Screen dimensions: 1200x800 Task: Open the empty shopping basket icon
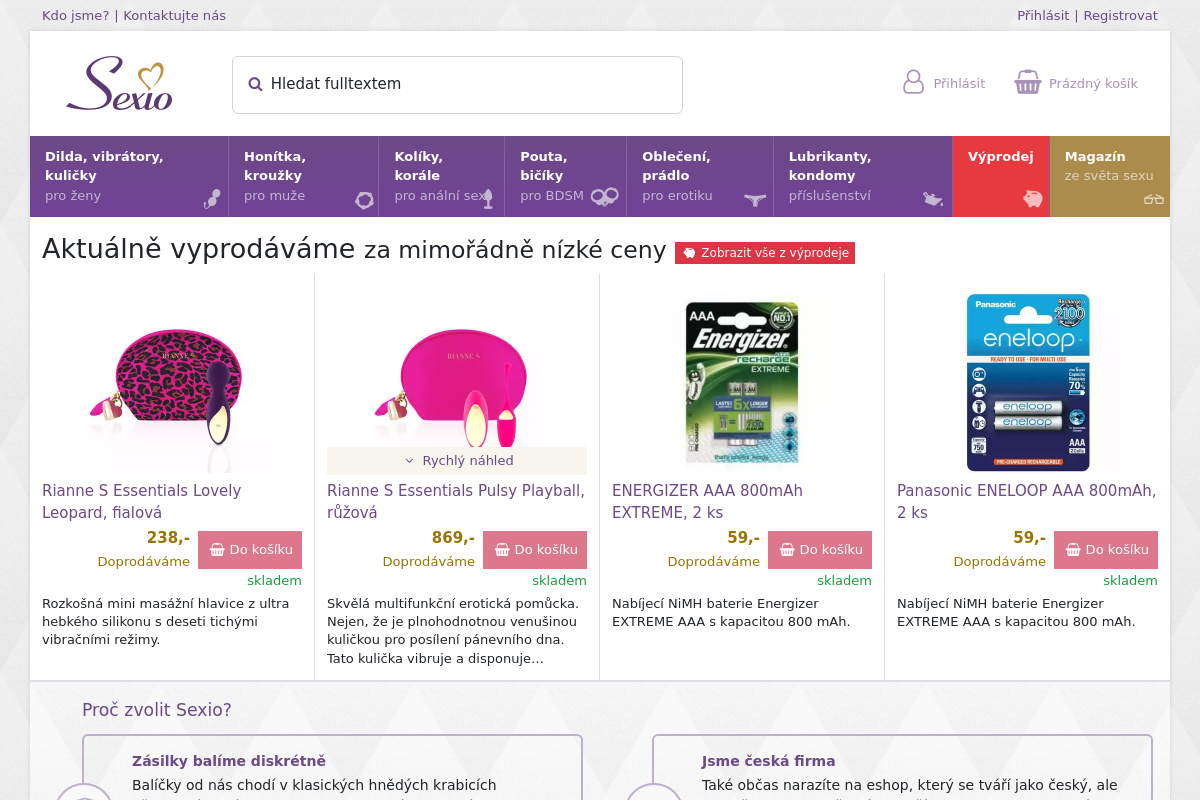(x=1028, y=82)
